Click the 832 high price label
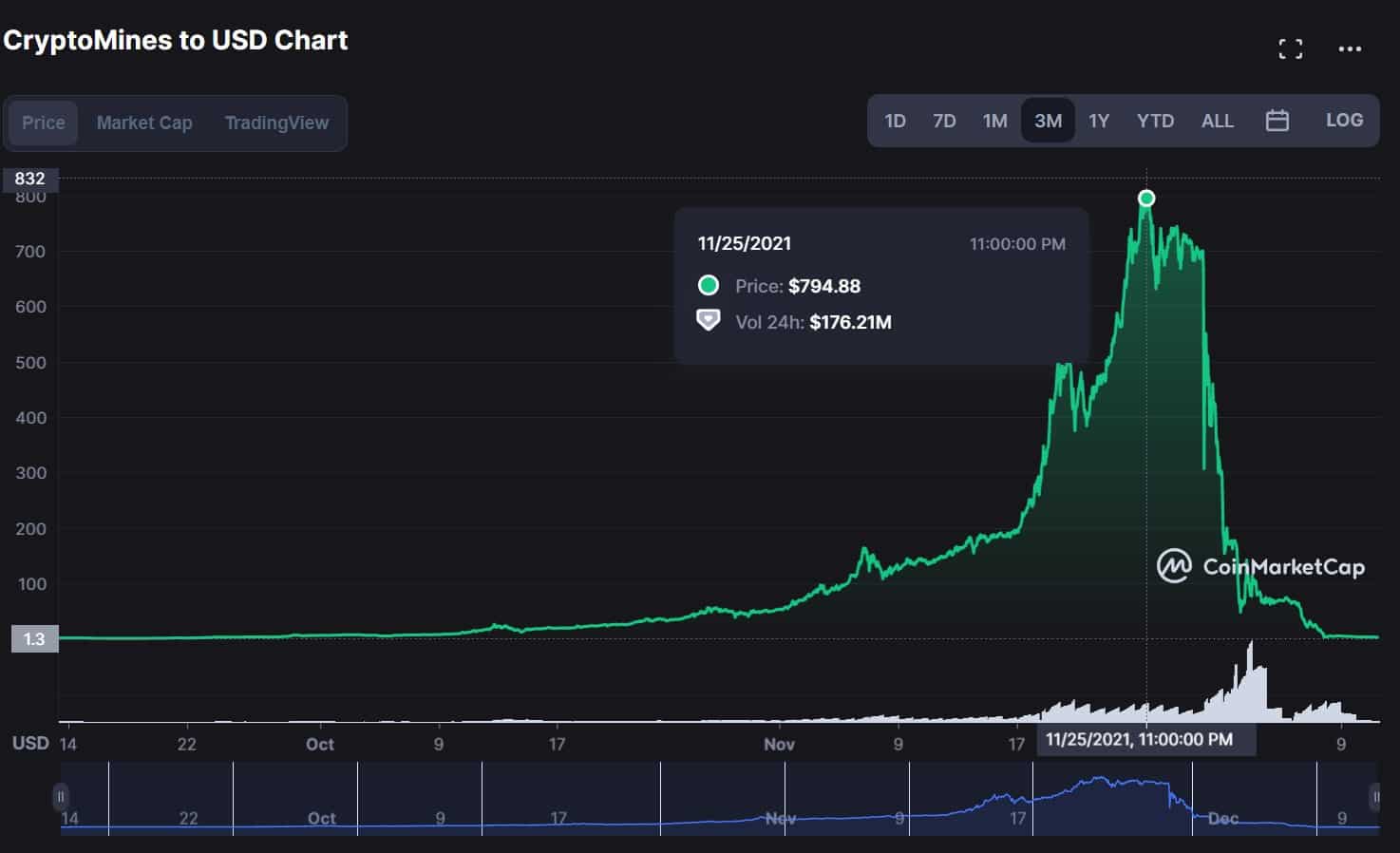 (x=29, y=179)
